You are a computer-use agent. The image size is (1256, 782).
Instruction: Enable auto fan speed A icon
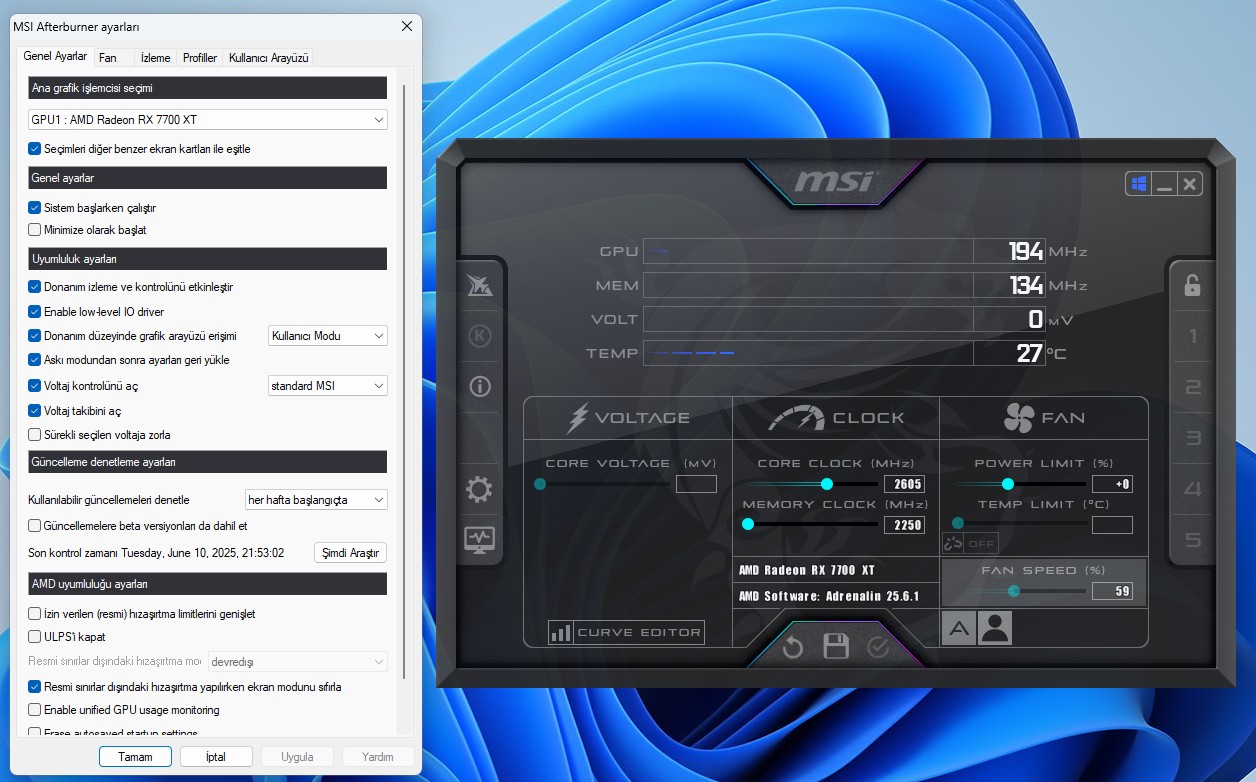(959, 628)
